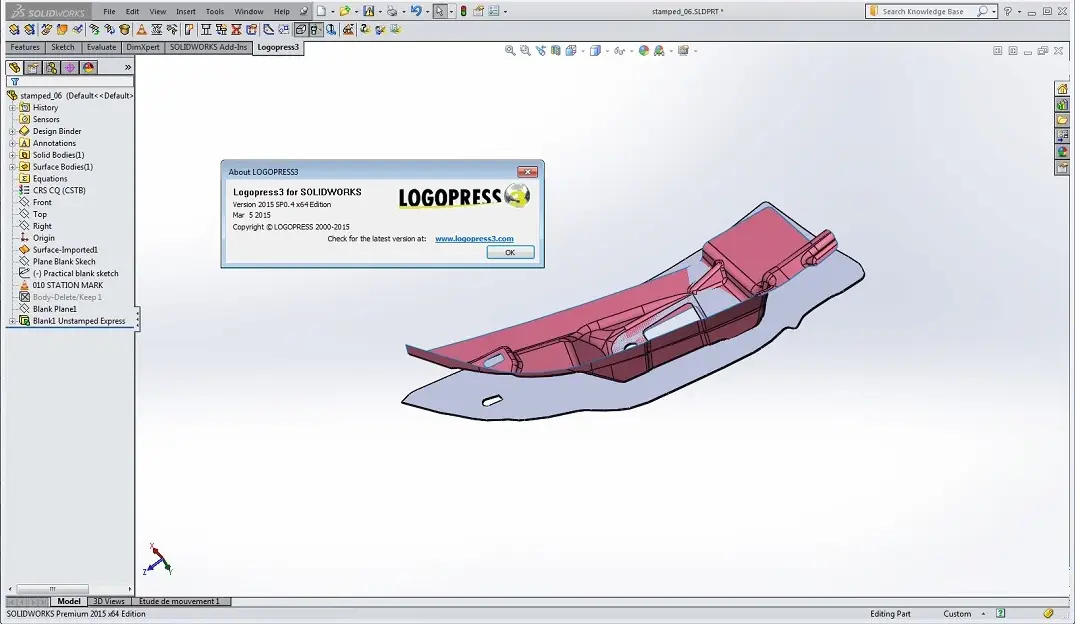Open the View Orientation dropdown arrow

coord(583,51)
